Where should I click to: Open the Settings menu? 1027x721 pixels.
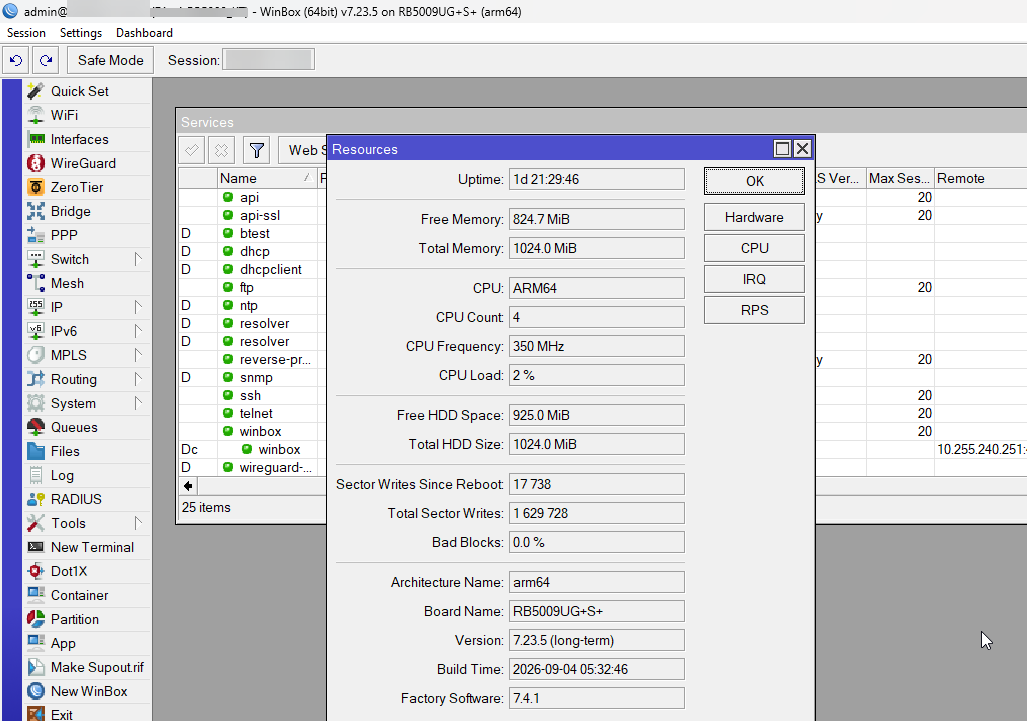(81, 33)
